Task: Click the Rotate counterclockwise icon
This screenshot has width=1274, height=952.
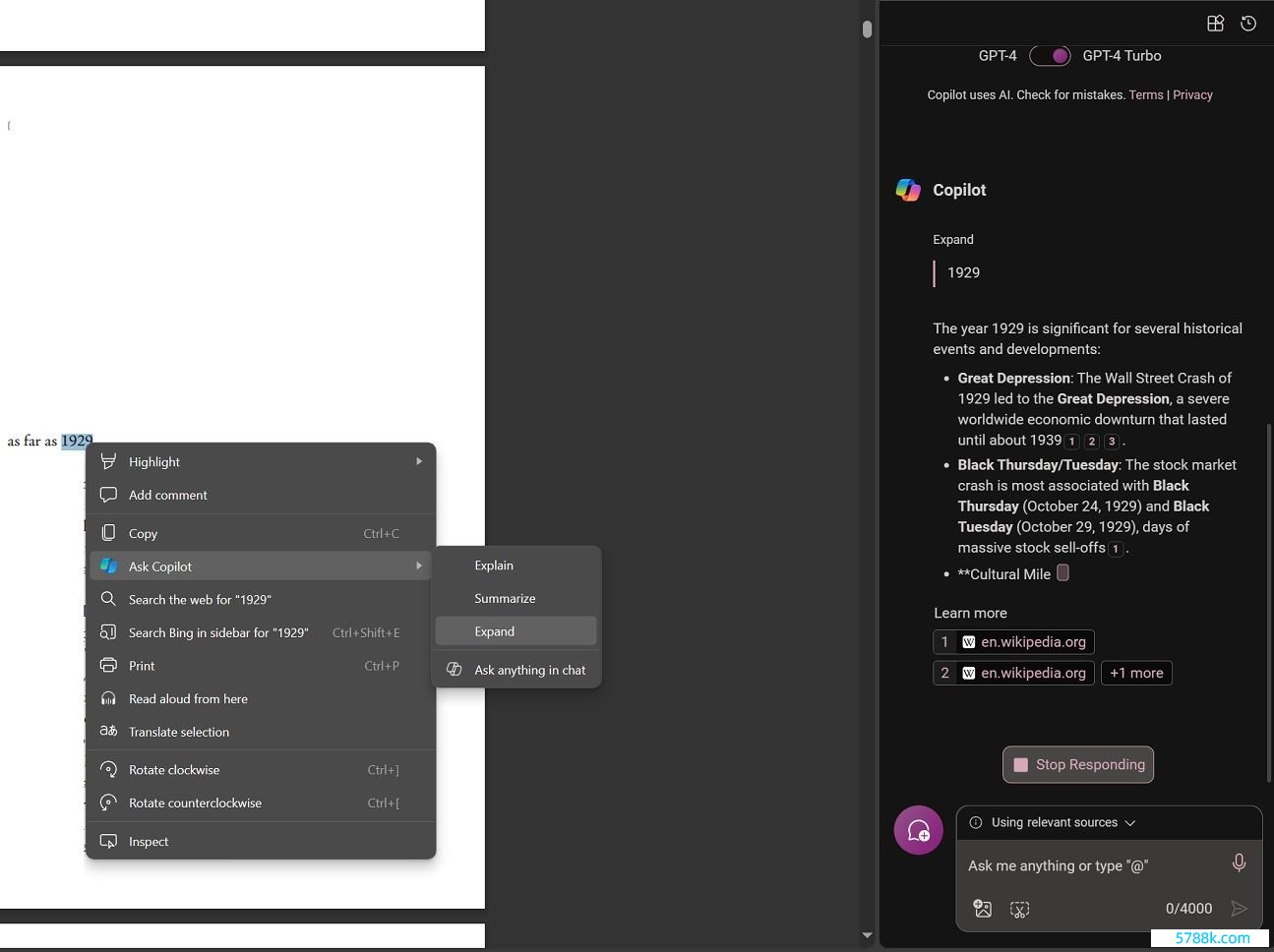Action: click(109, 803)
